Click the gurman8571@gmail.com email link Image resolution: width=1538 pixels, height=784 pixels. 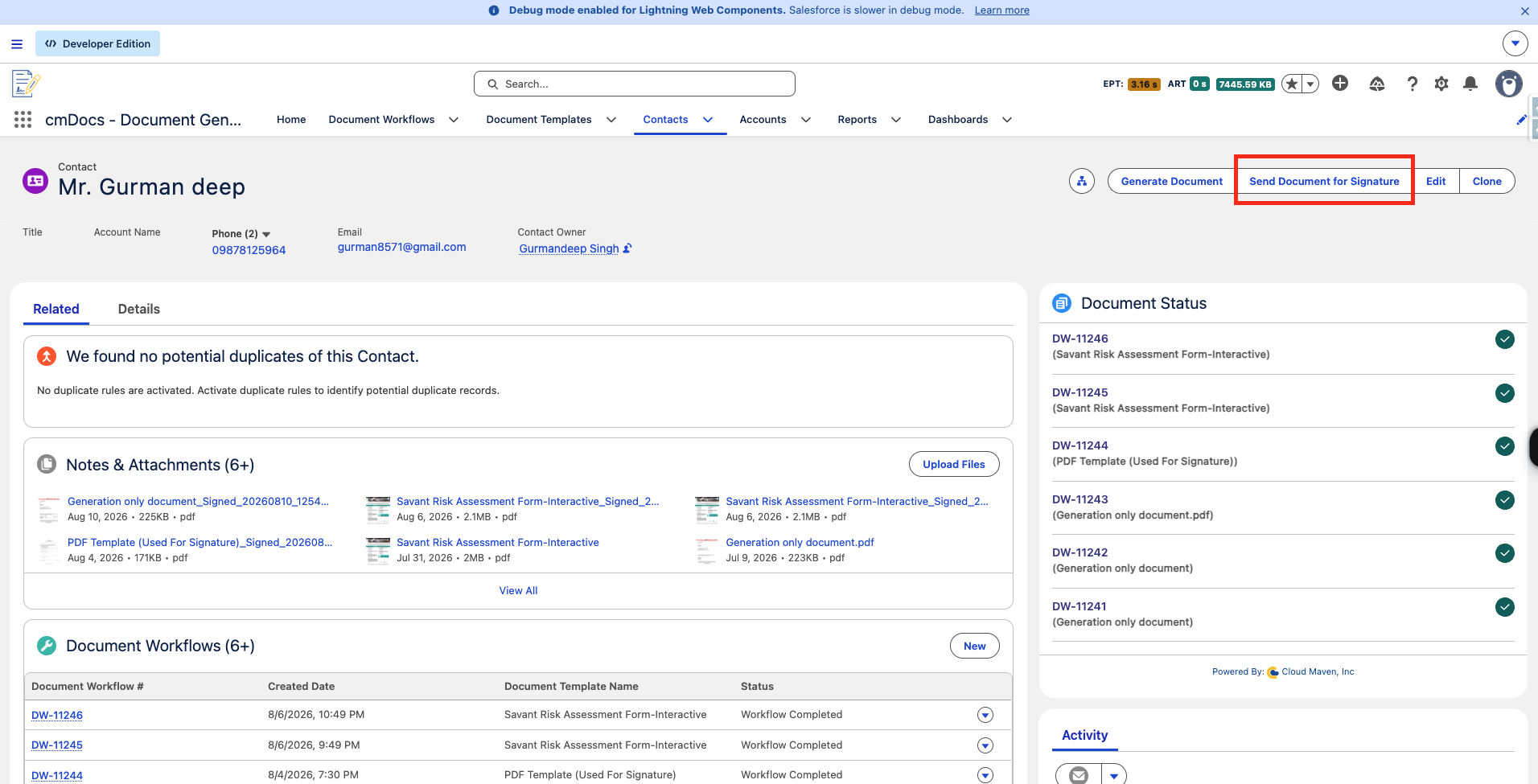tap(401, 247)
